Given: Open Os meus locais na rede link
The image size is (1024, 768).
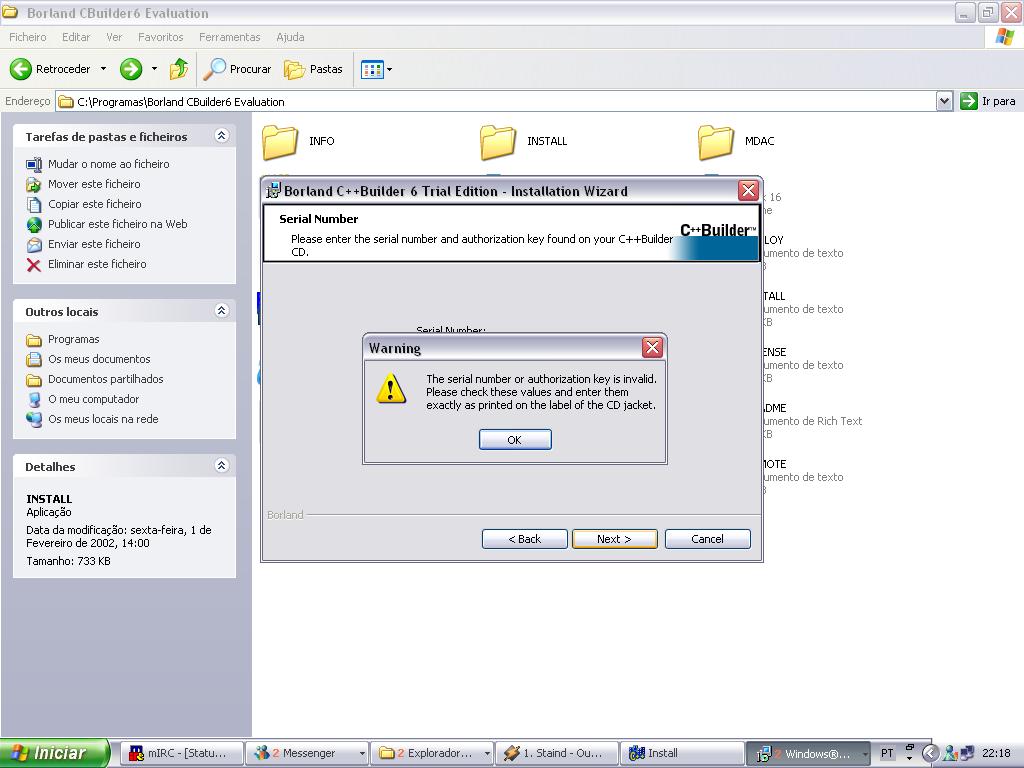Looking at the screenshot, I should click(103, 419).
